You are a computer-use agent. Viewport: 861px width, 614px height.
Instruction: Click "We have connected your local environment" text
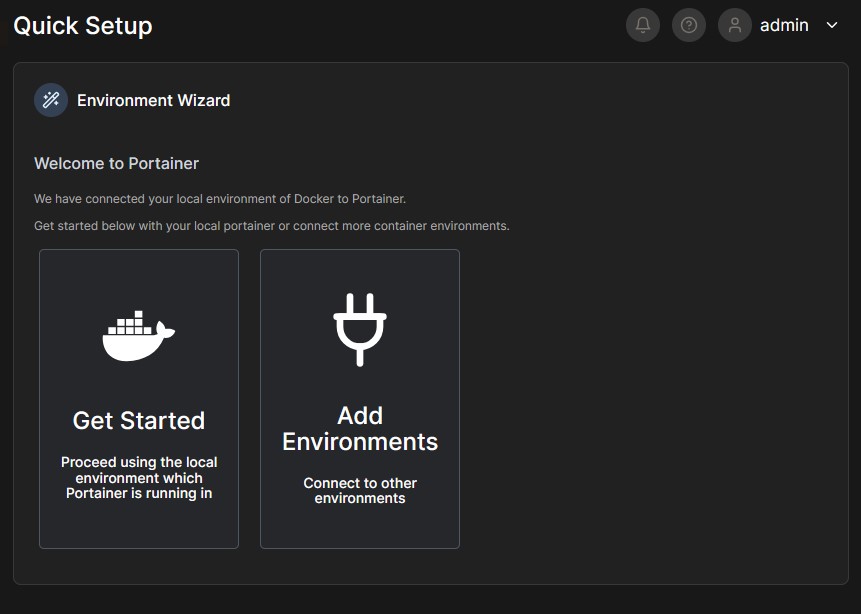coord(220,199)
